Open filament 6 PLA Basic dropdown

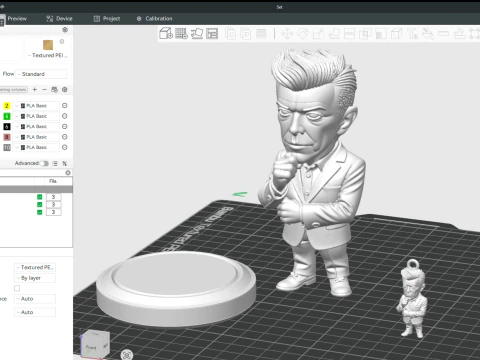click(36, 126)
